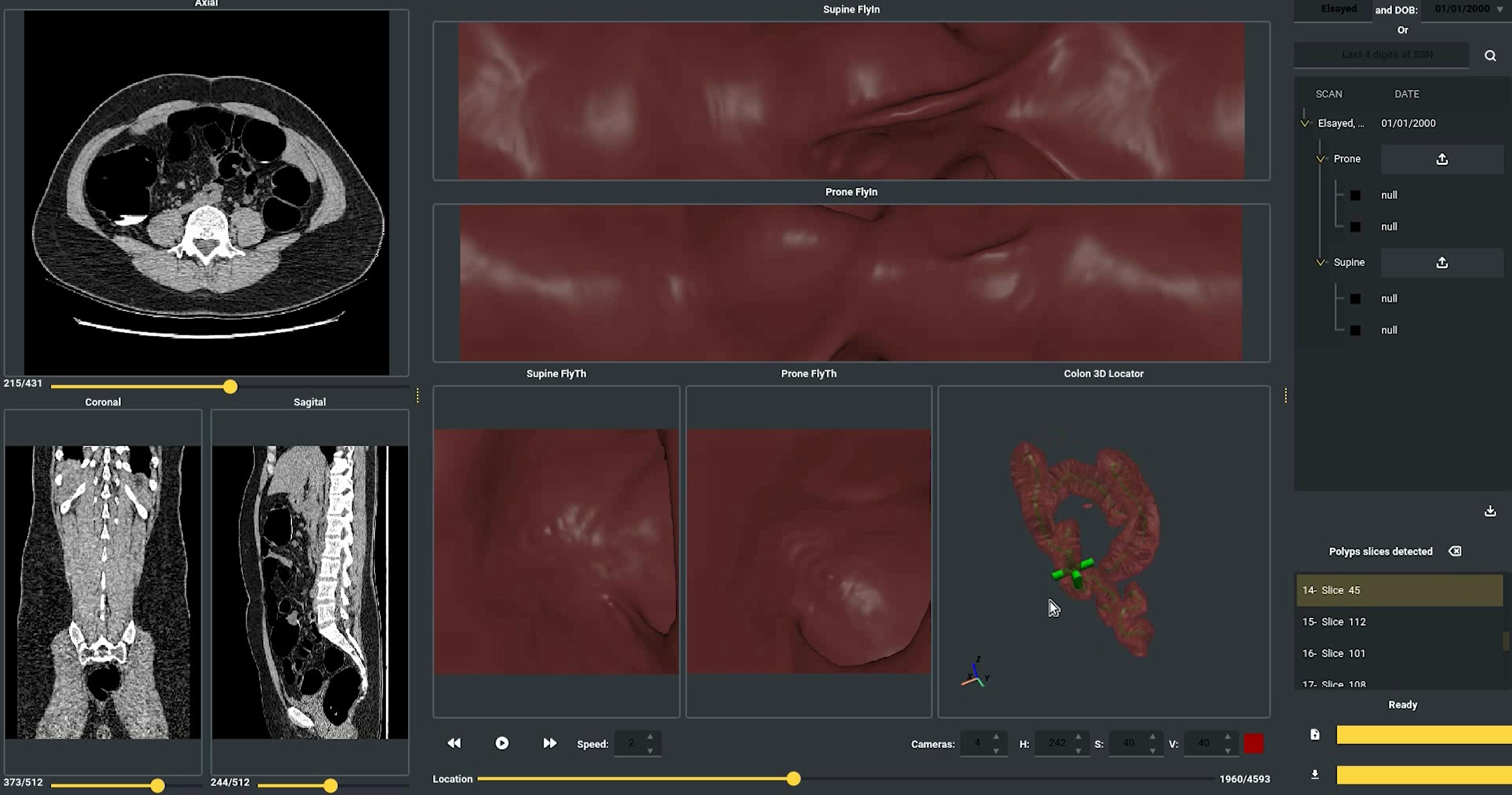The width and height of the screenshot is (1512, 795).
Task: Clear the polyps list using the backspace icon
Action: 1455,550
